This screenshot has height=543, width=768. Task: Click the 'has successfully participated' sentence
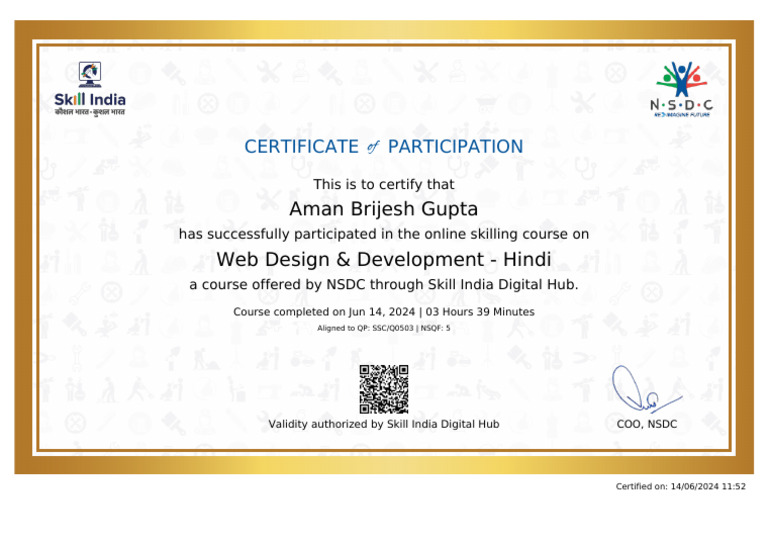(x=384, y=234)
